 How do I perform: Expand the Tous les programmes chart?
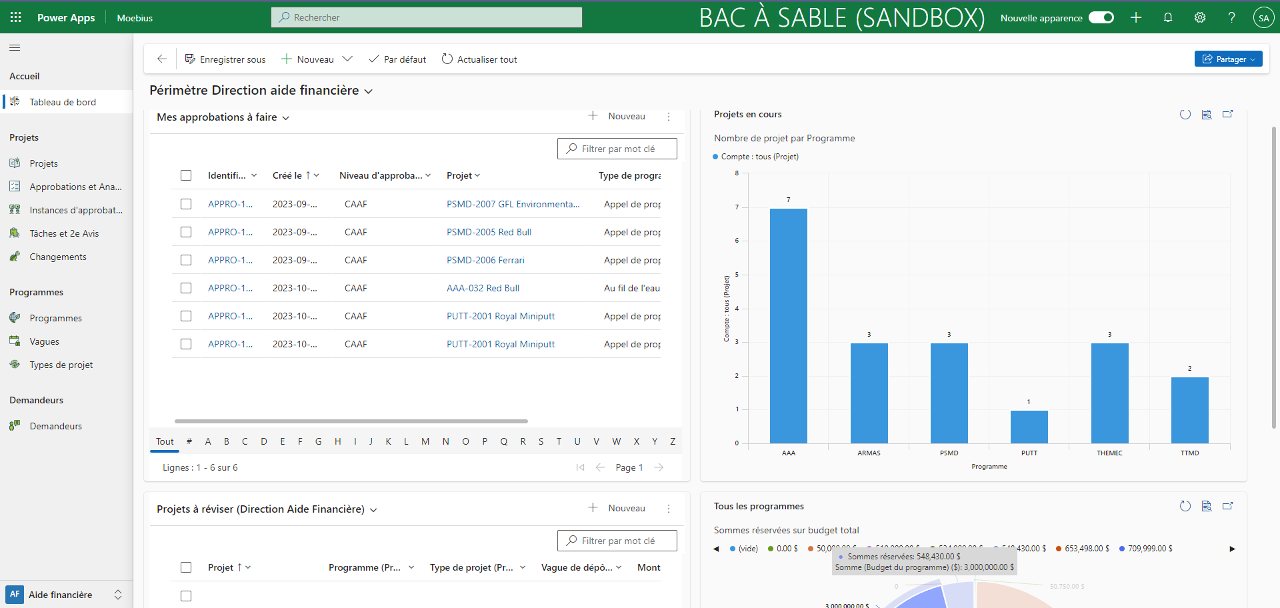[x=1228, y=506]
